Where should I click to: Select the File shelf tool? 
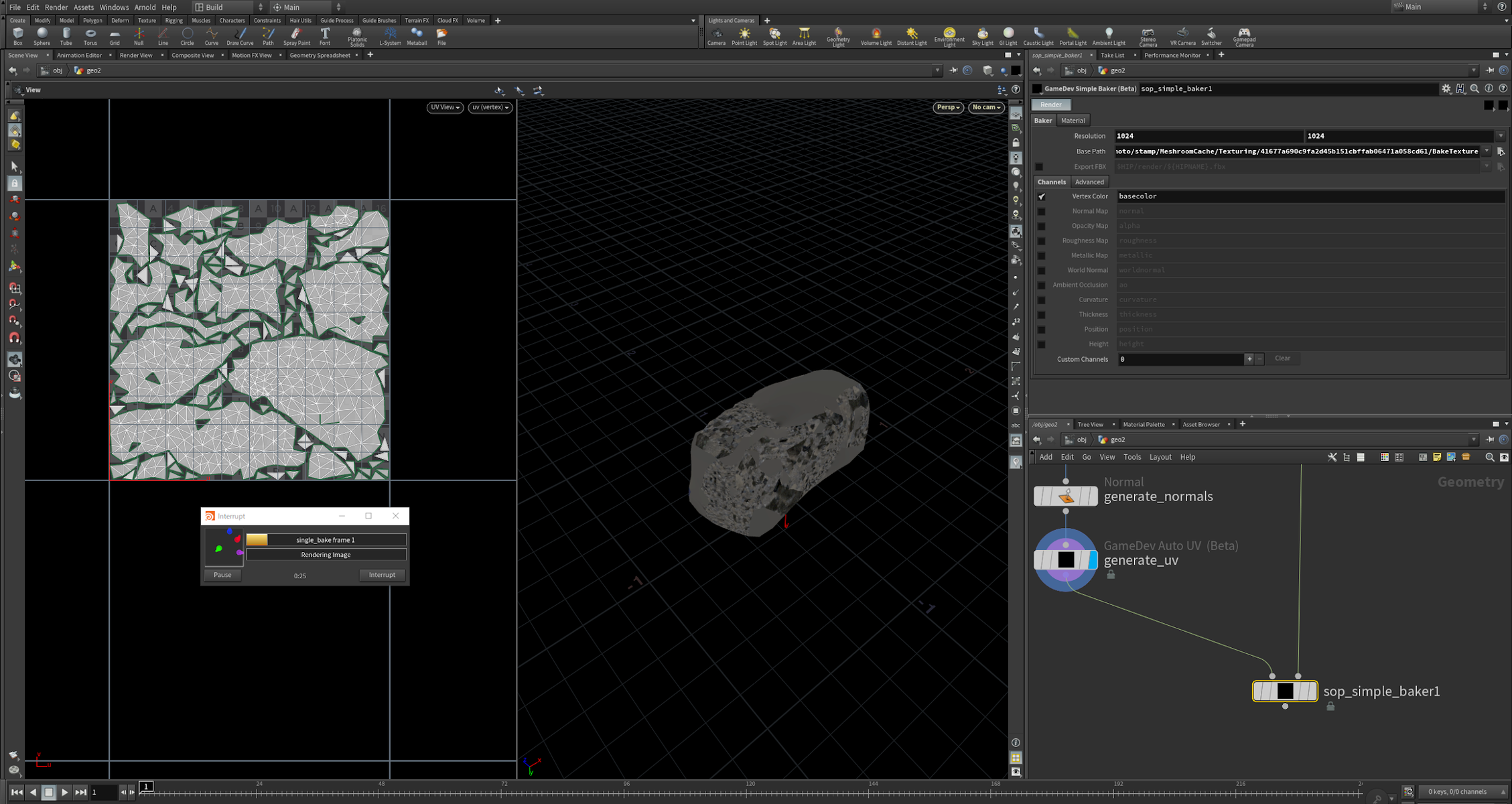442,36
